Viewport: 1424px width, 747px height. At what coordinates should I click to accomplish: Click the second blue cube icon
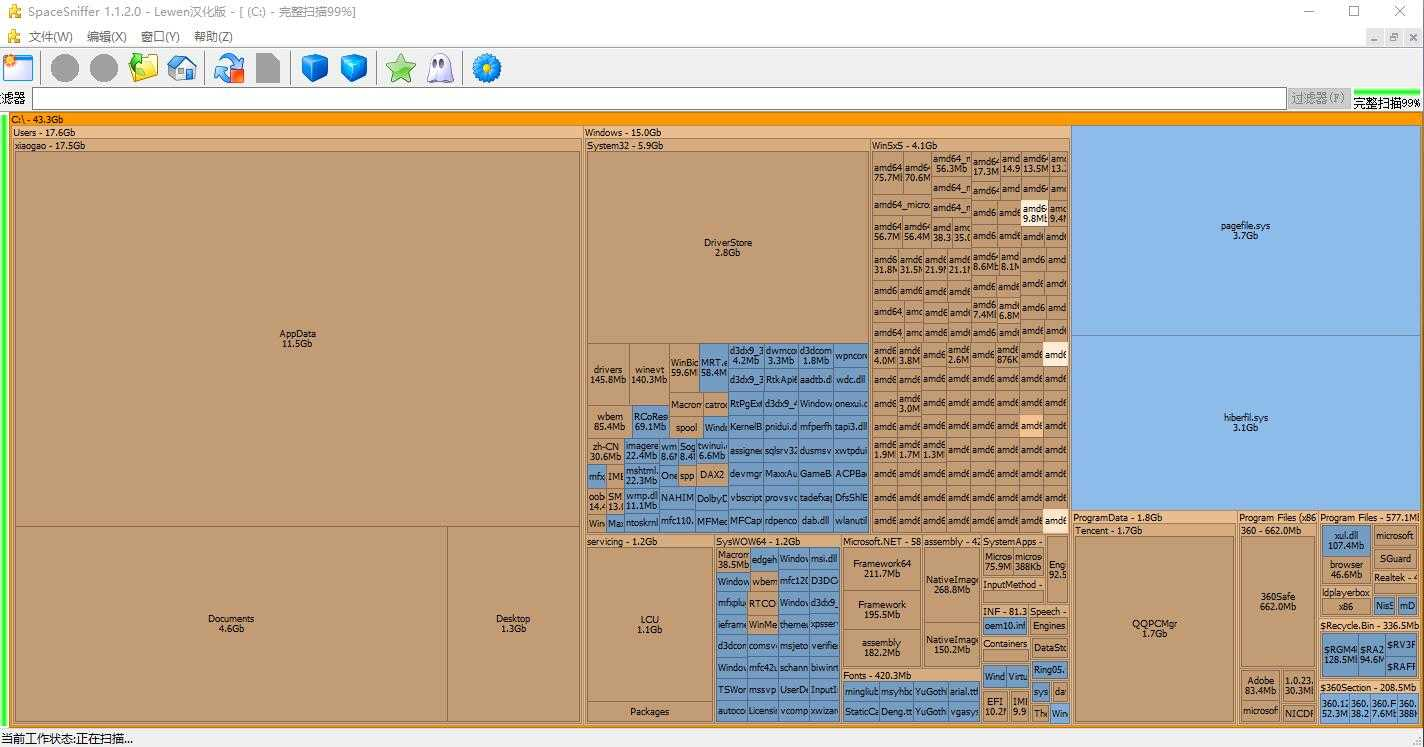(354, 68)
